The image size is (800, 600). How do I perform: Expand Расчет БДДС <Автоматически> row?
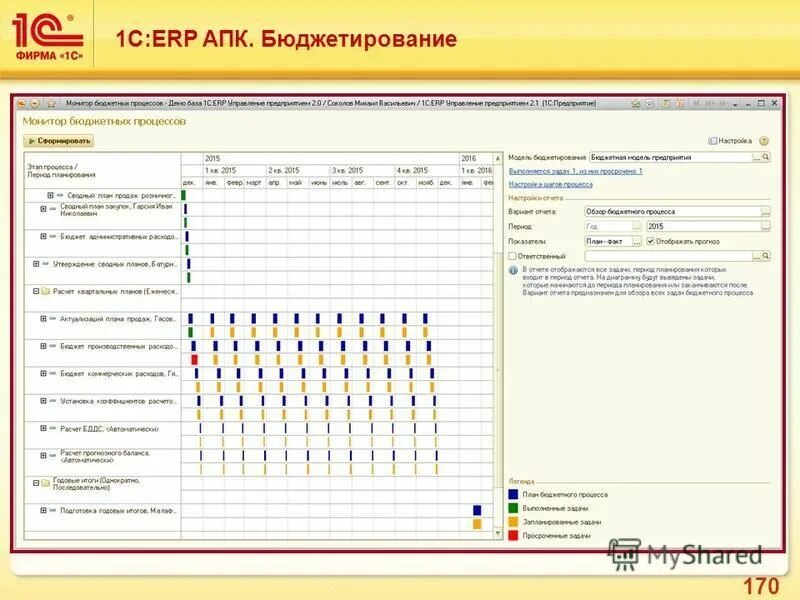point(43,429)
